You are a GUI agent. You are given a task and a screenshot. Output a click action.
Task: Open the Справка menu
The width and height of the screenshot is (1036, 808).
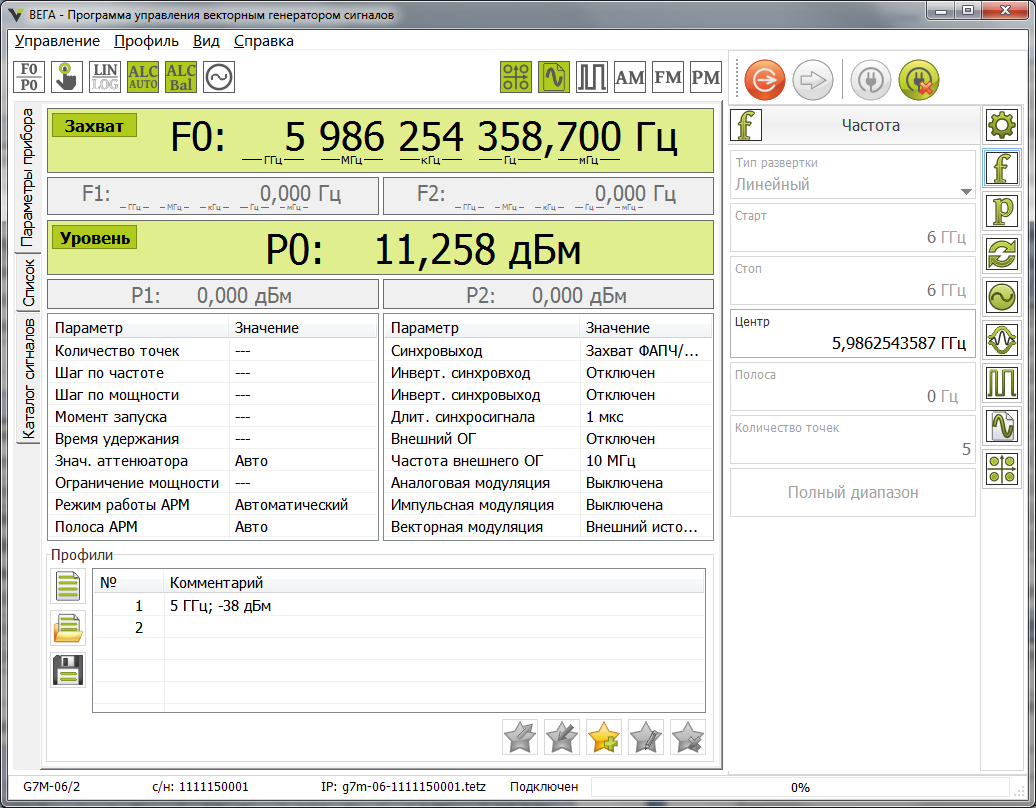click(264, 41)
